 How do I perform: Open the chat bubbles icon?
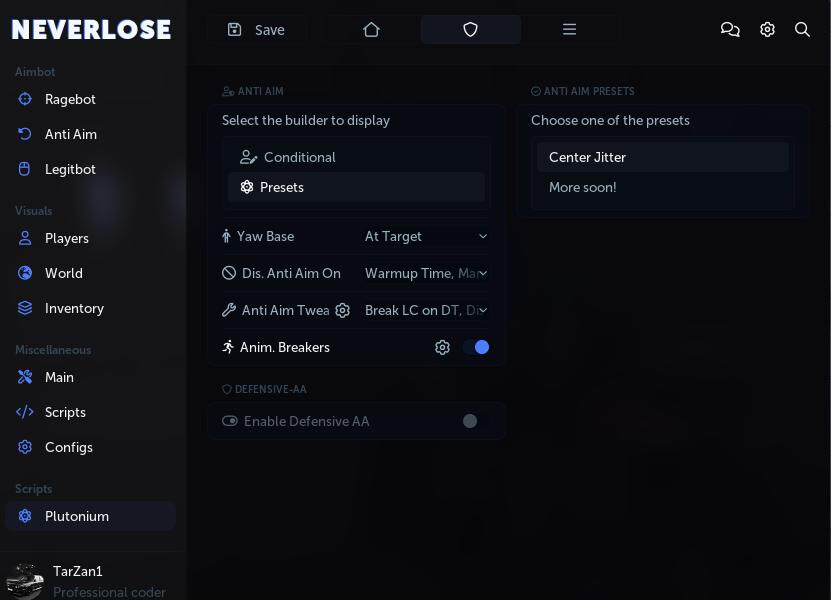point(730,30)
